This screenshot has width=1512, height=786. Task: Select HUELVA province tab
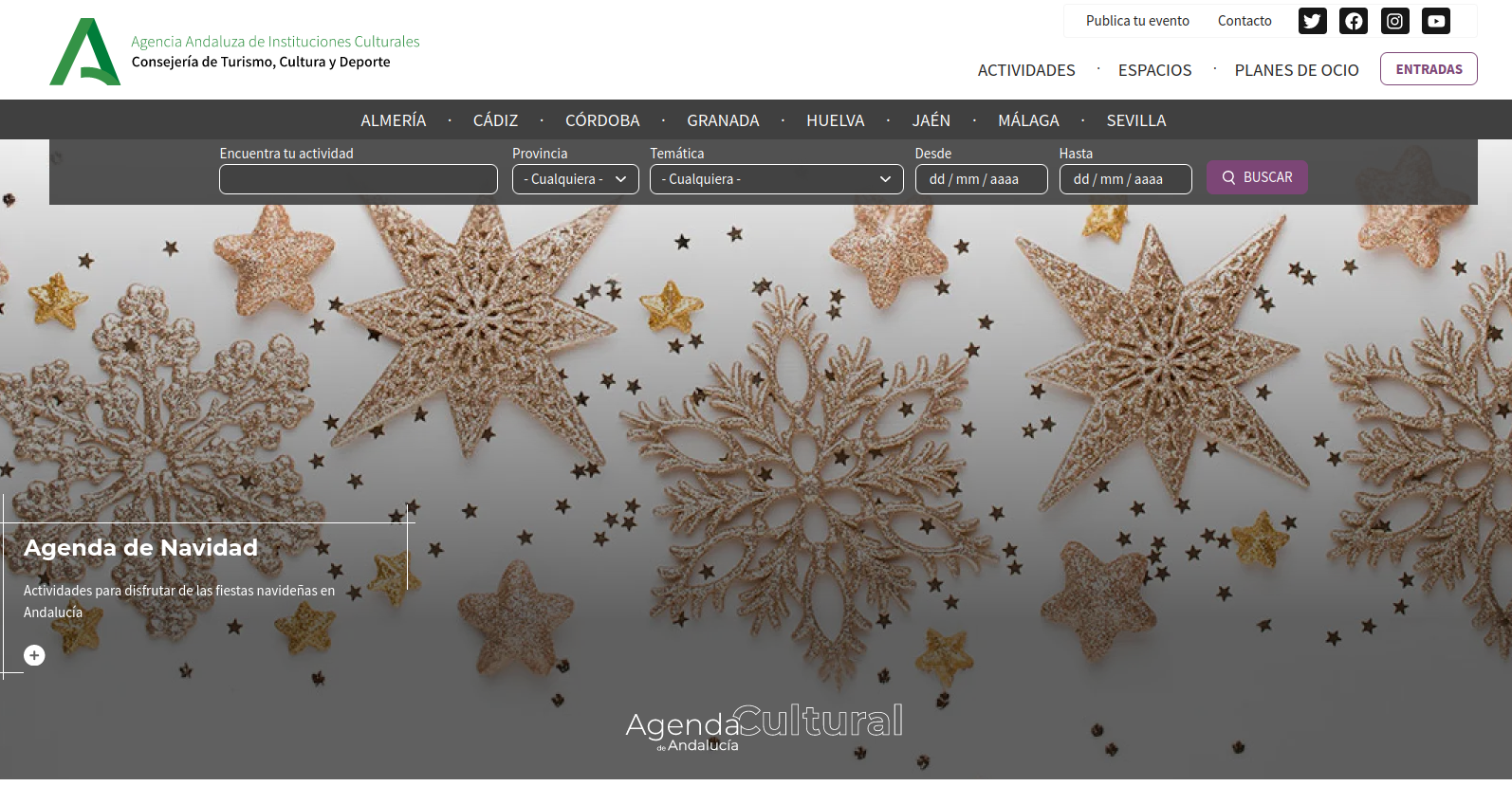(x=836, y=120)
